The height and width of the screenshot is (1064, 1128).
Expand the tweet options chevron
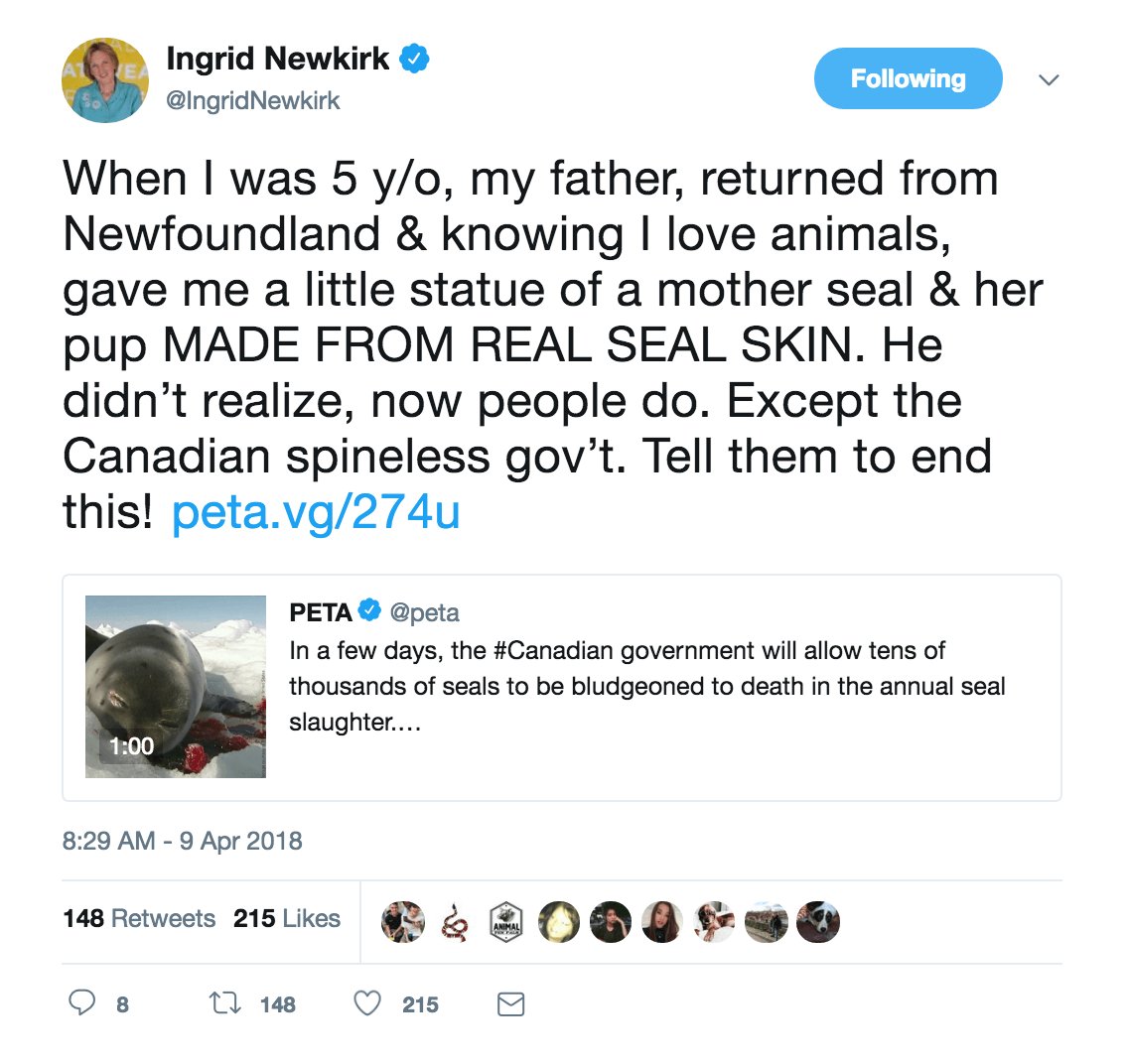[x=1049, y=79]
